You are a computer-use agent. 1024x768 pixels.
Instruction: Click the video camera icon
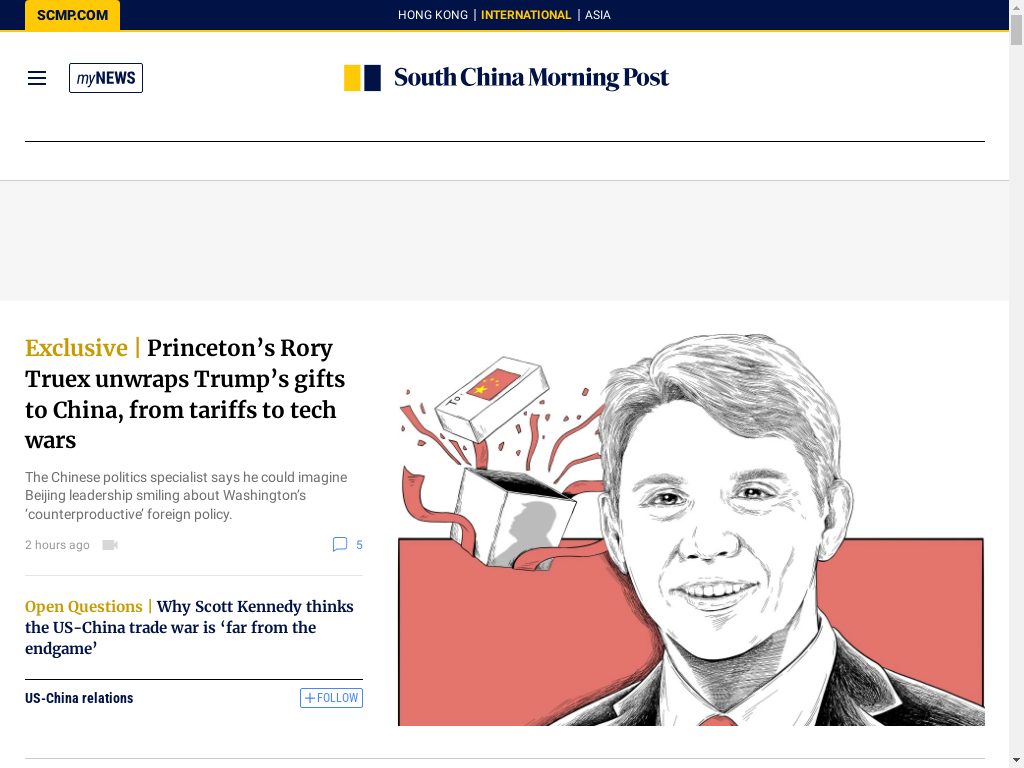pyautogui.click(x=110, y=545)
